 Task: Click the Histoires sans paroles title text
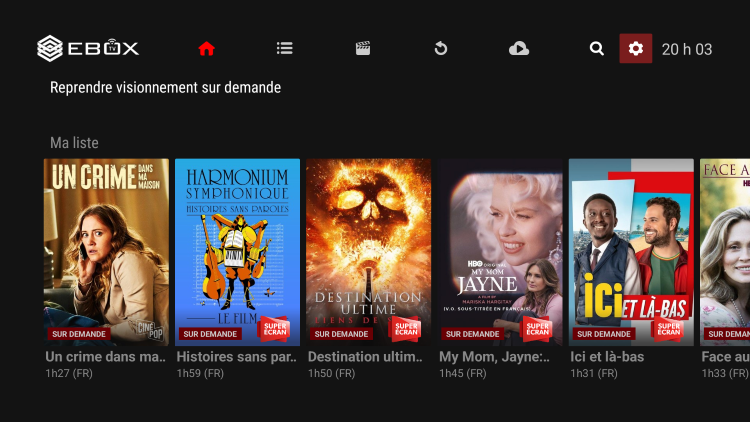[237, 357]
